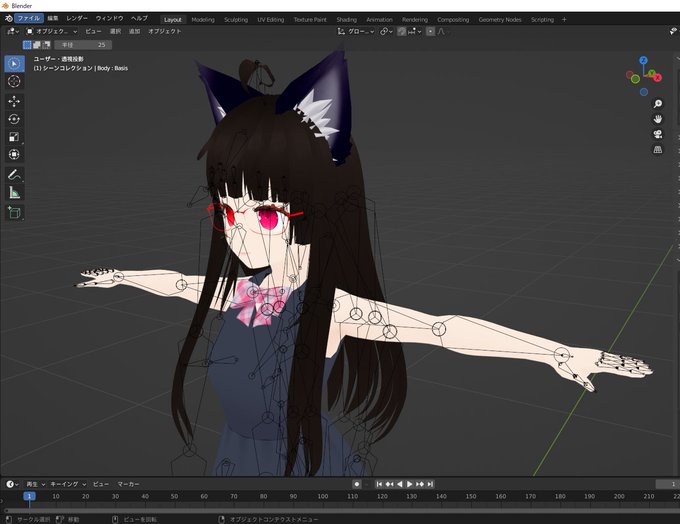Set selection mode to Extend (second square icon)
This screenshot has width=680, height=524.
coord(37,45)
